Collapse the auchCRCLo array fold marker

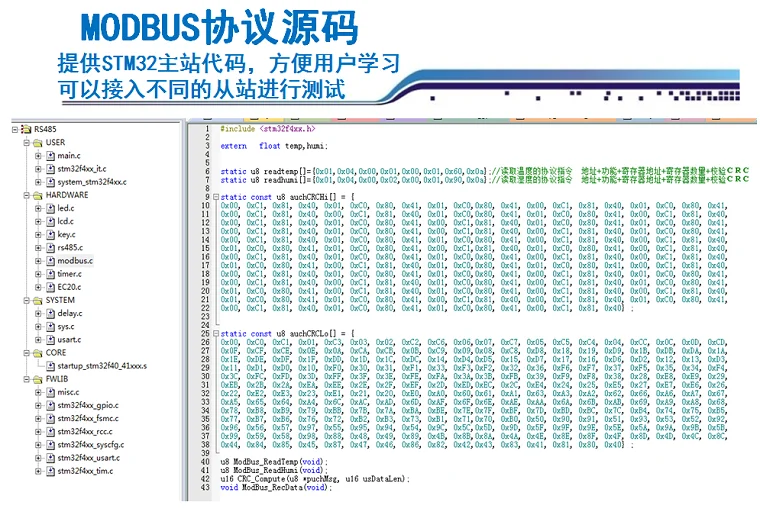coord(216,334)
